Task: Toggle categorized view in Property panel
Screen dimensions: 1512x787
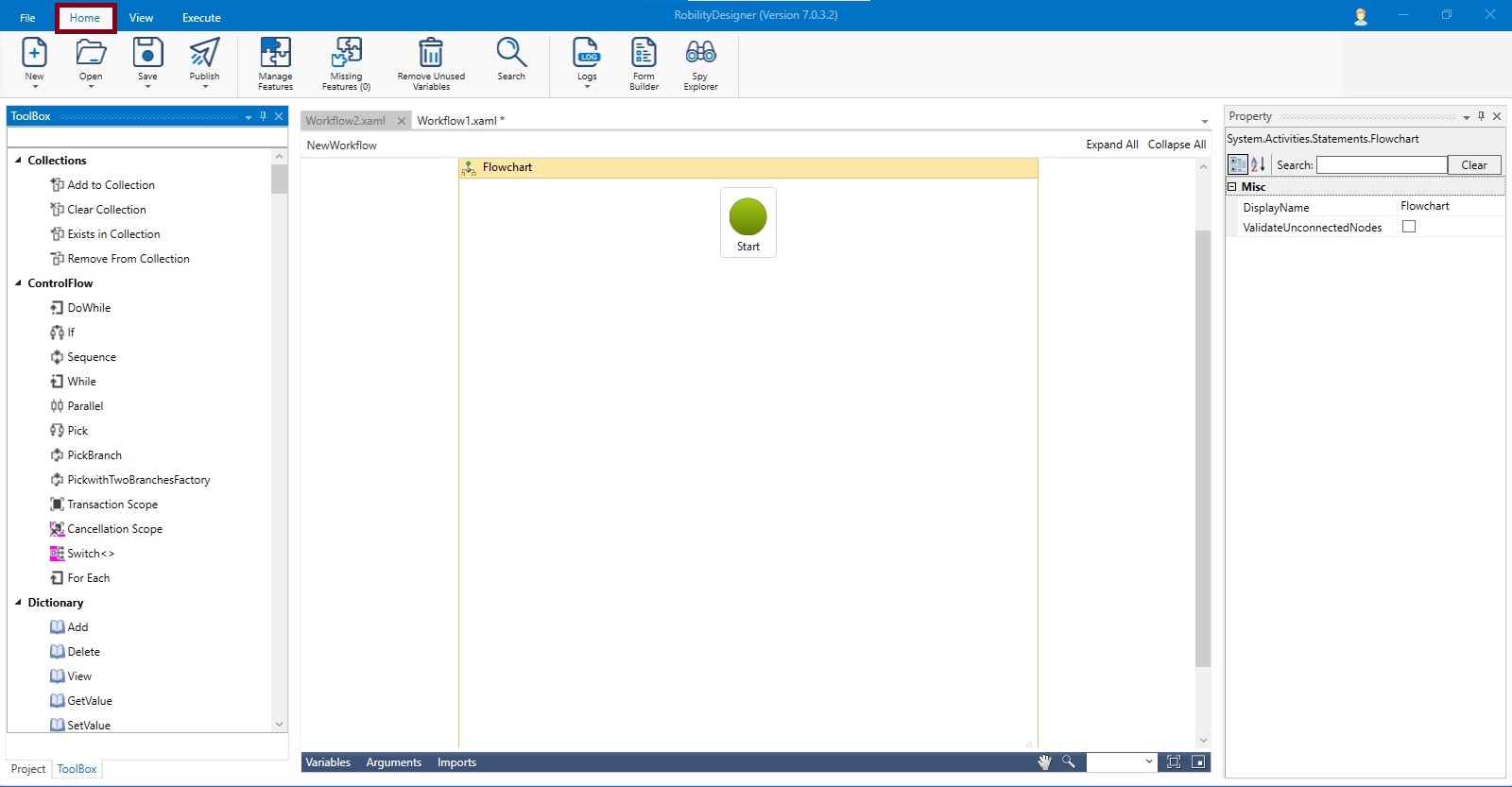Action: point(1237,164)
